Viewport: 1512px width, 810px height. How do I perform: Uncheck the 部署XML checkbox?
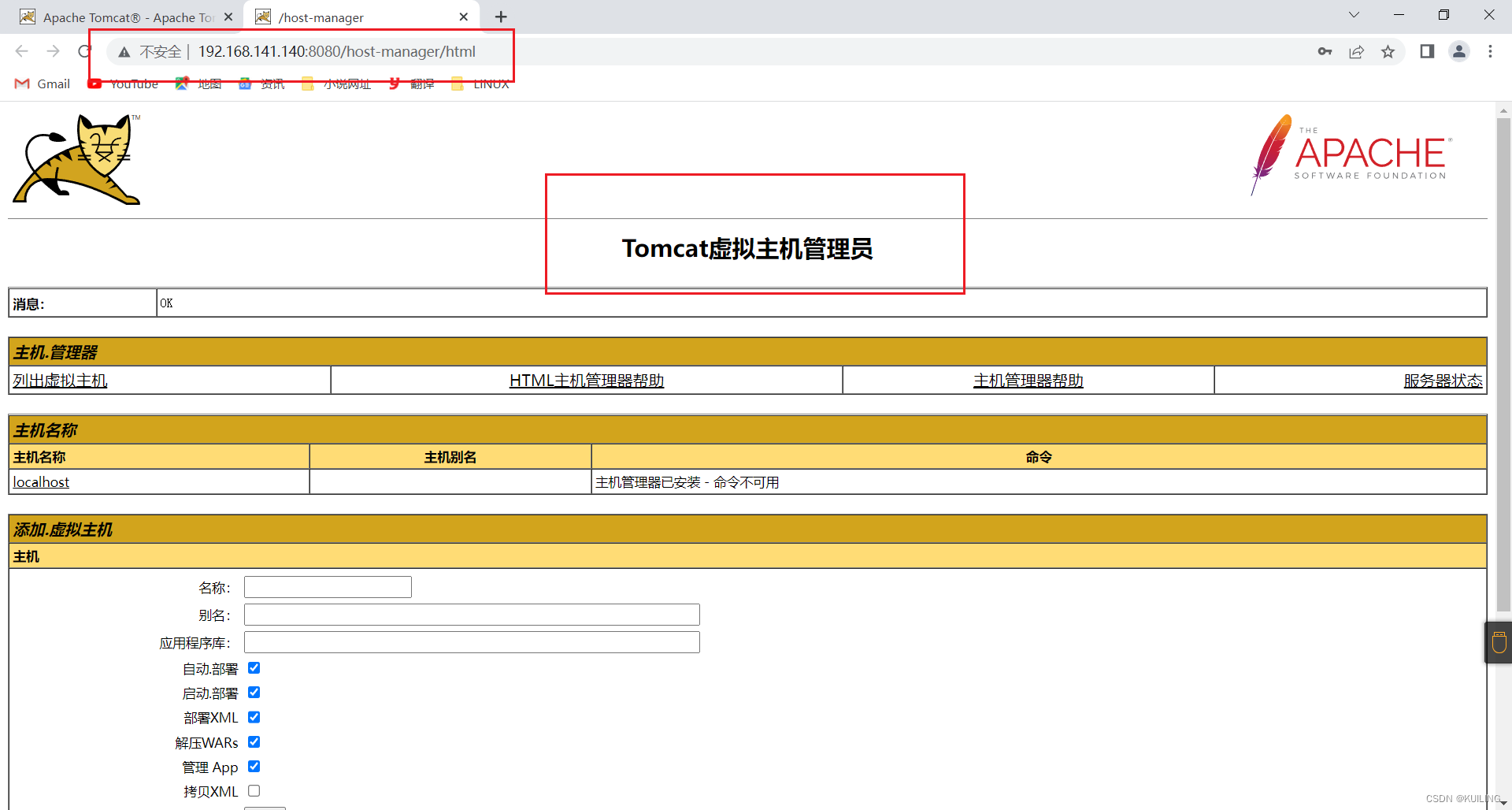point(254,717)
